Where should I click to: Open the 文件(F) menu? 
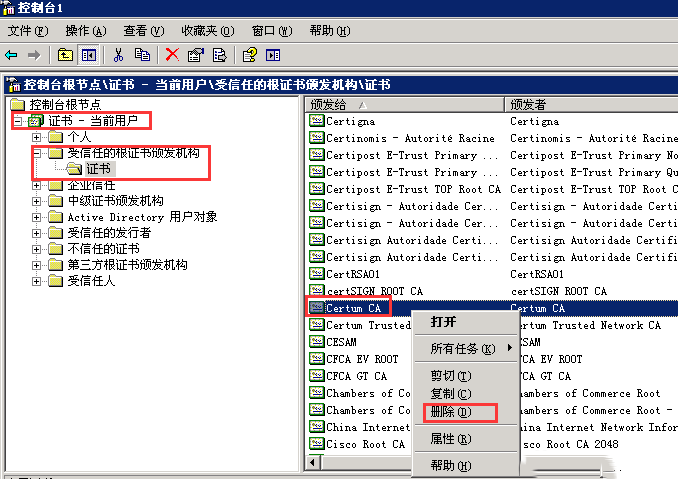pos(28,31)
